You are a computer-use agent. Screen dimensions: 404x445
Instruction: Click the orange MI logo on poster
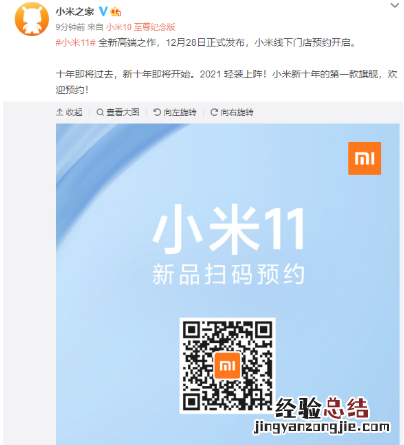(364, 158)
